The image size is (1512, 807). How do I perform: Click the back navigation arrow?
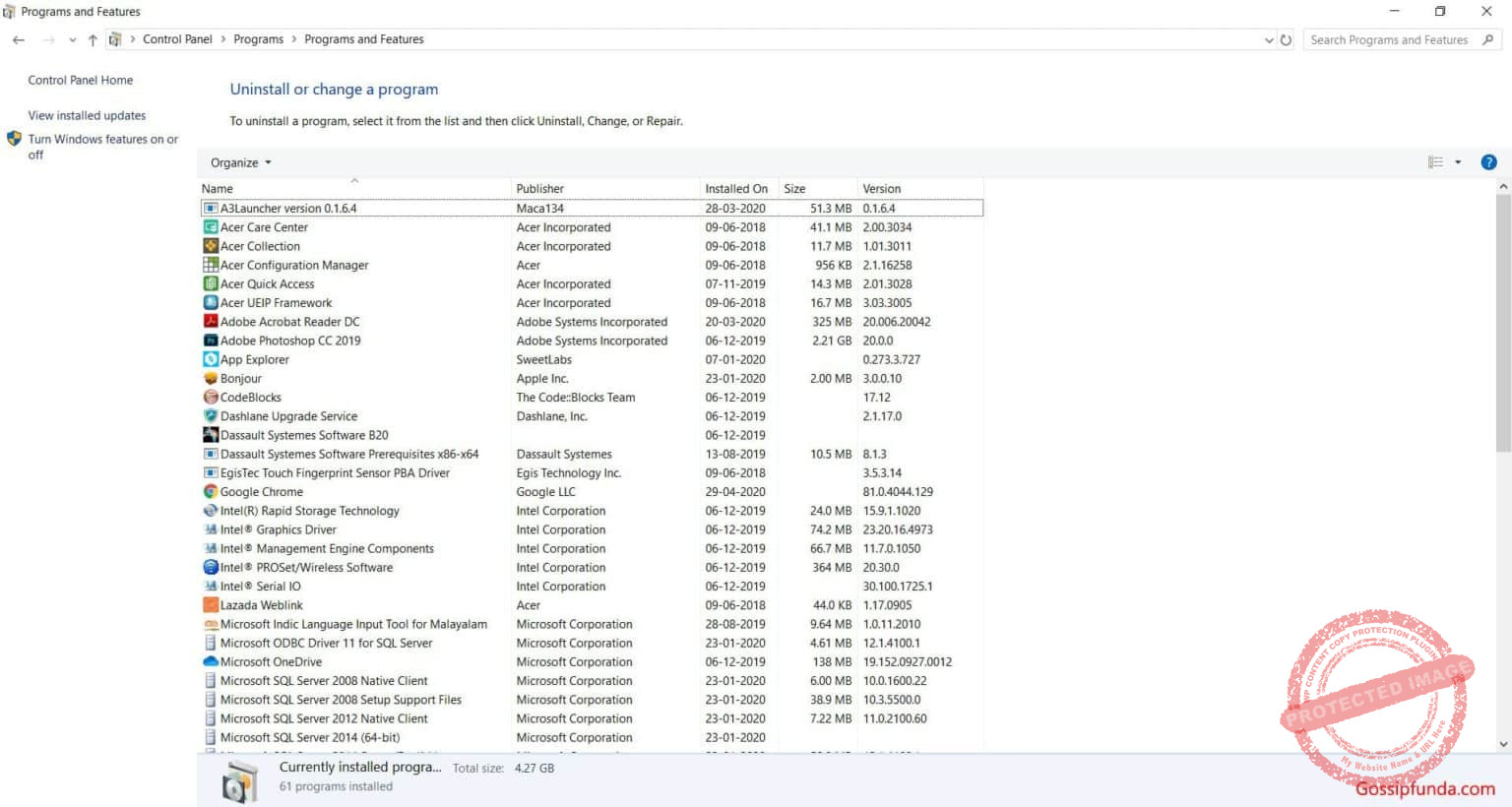(x=18, y=39)
